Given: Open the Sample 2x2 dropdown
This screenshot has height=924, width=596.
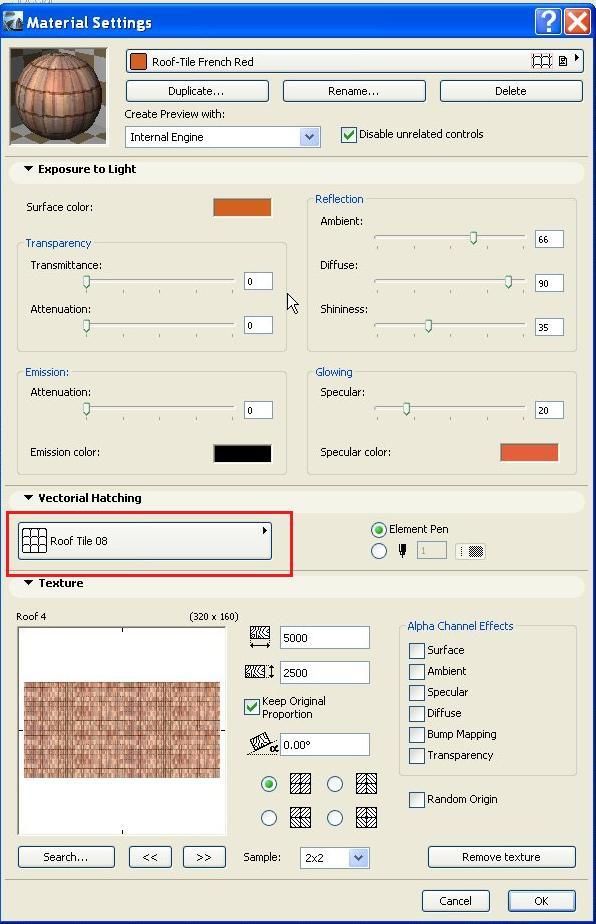Looking at the screenshot, I should coord(334,857).
